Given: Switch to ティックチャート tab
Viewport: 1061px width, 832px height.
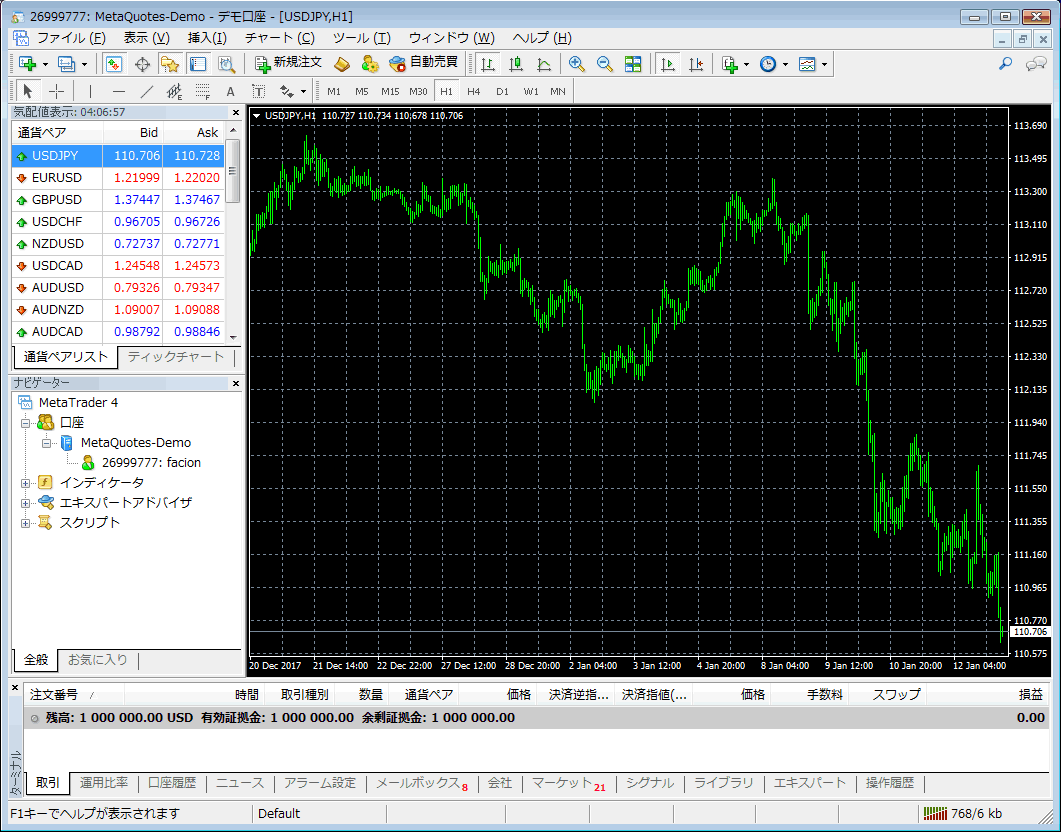Looking at the screenshot, I should coord(175,356).
